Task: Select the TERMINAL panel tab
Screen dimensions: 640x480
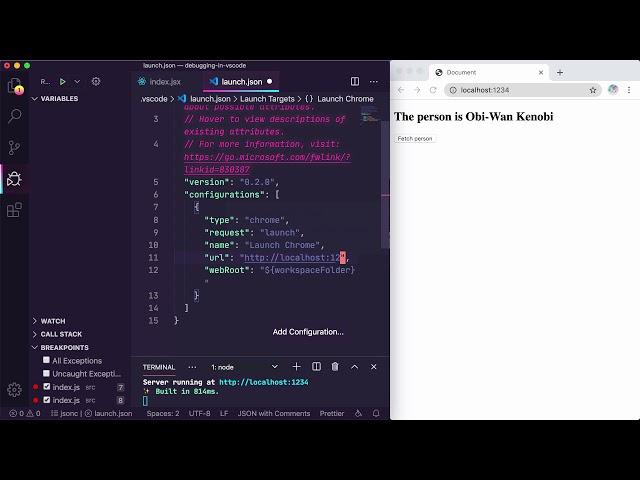Action: click(x=159, y=367)
